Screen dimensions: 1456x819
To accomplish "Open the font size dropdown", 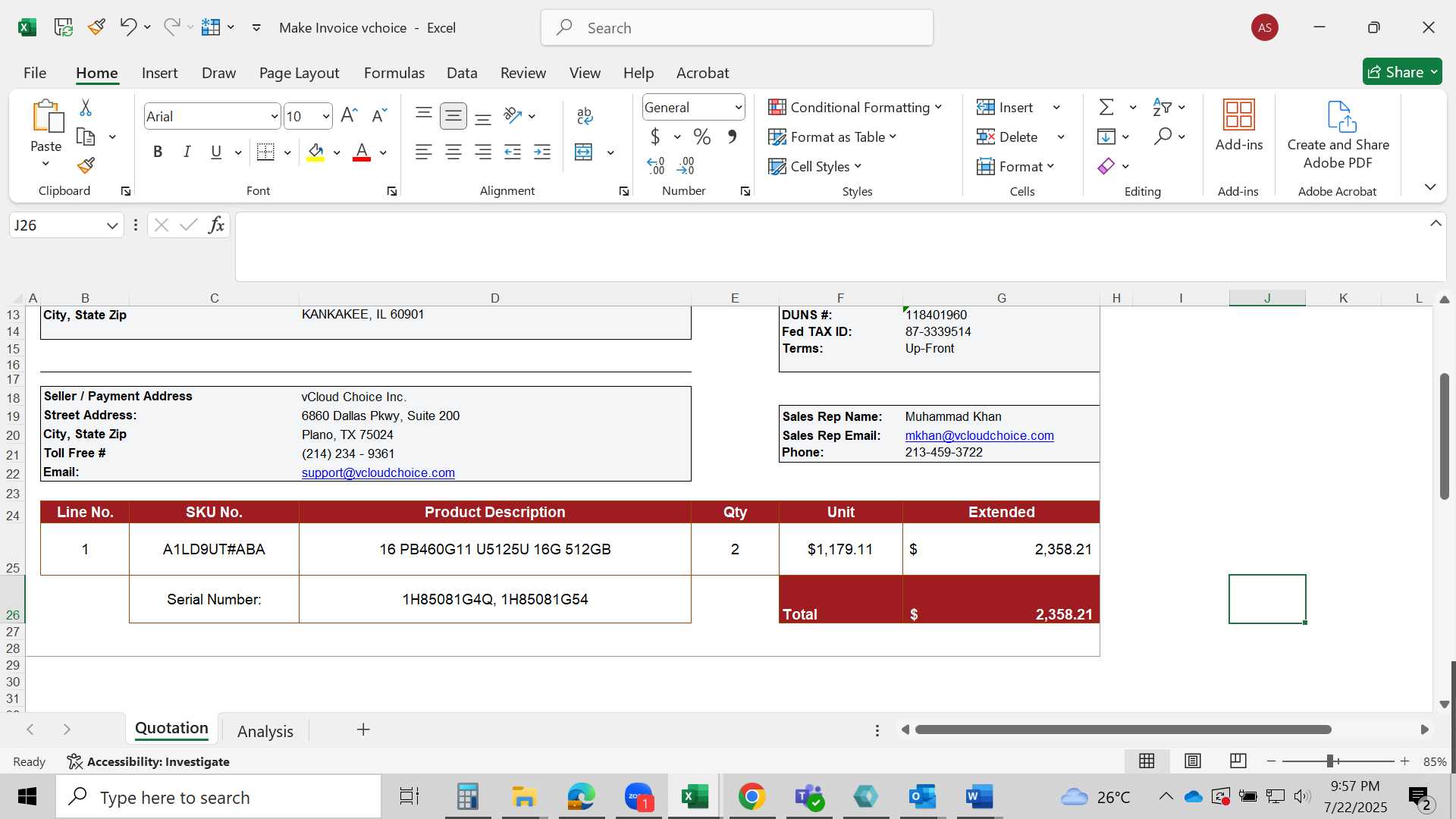I will pyautogui.click(x=326, y=116).
